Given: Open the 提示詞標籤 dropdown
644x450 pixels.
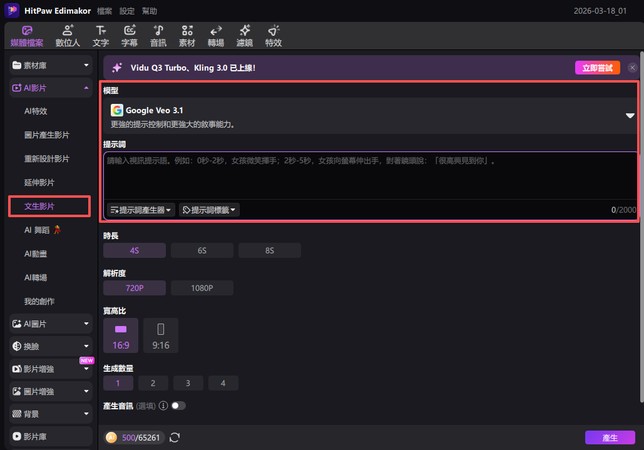Looking at the screenshot, I should pos(209,210).
